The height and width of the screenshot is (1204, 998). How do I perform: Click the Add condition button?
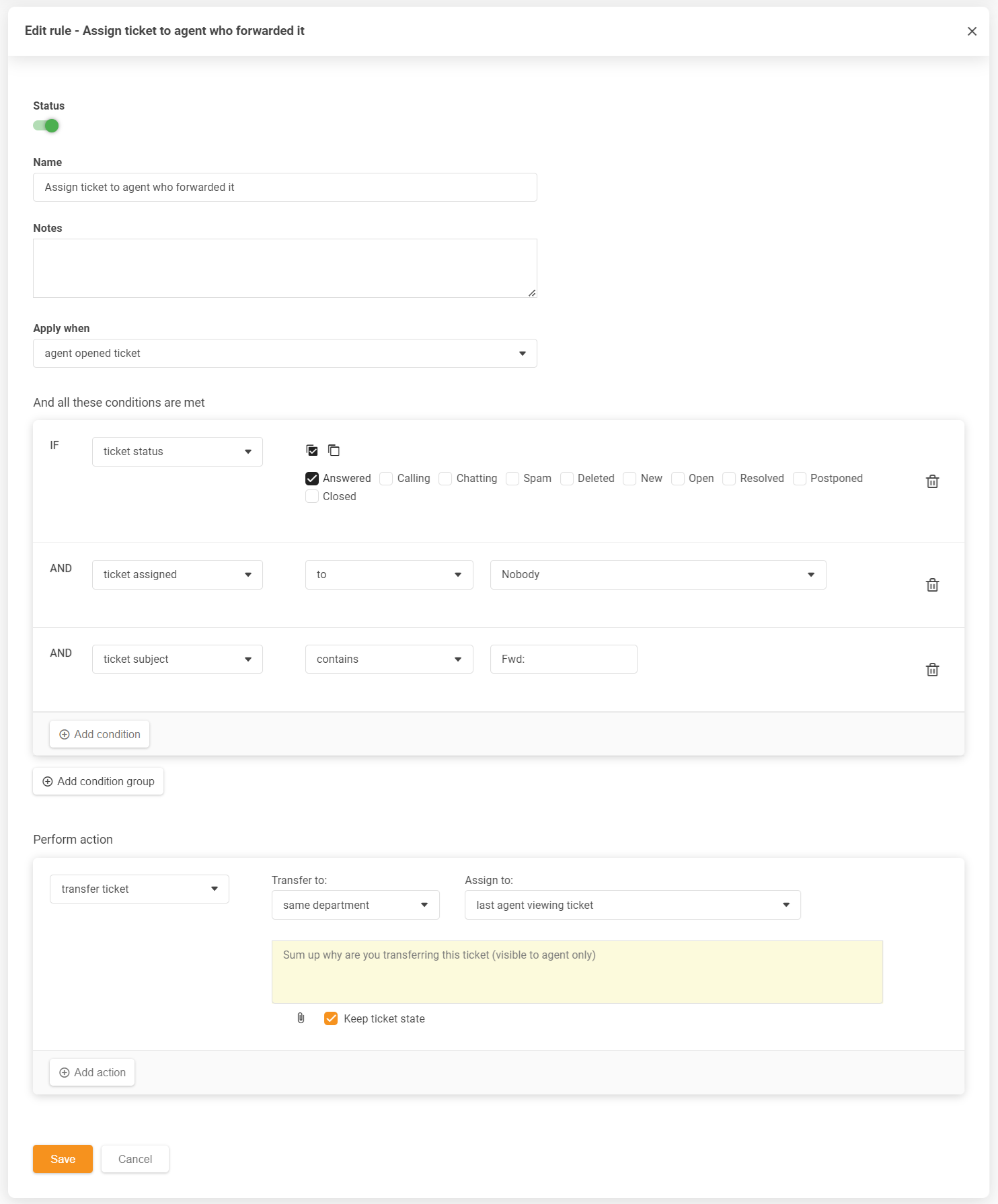(100, 734)
